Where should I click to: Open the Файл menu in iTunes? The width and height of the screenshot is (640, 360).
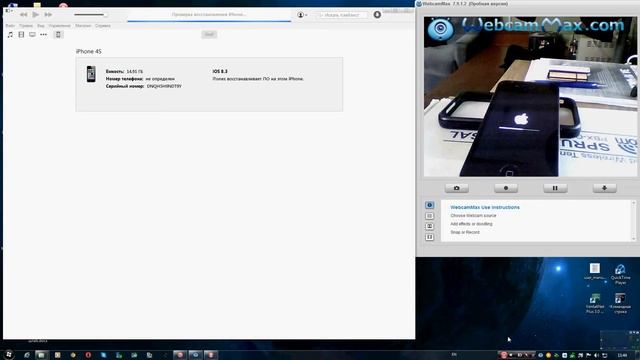pos(10,26)
